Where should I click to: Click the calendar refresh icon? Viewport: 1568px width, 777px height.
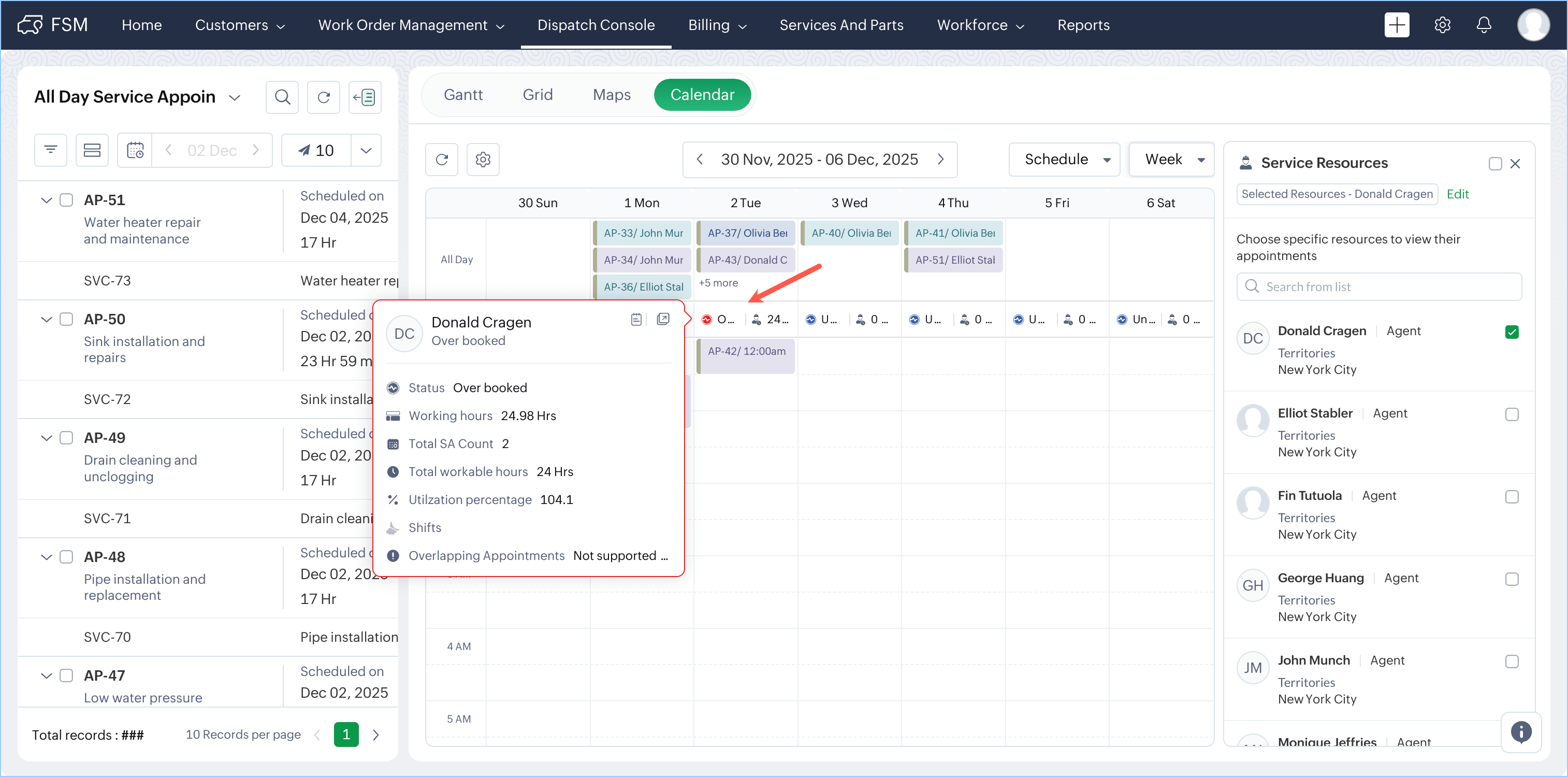point(442,160)
